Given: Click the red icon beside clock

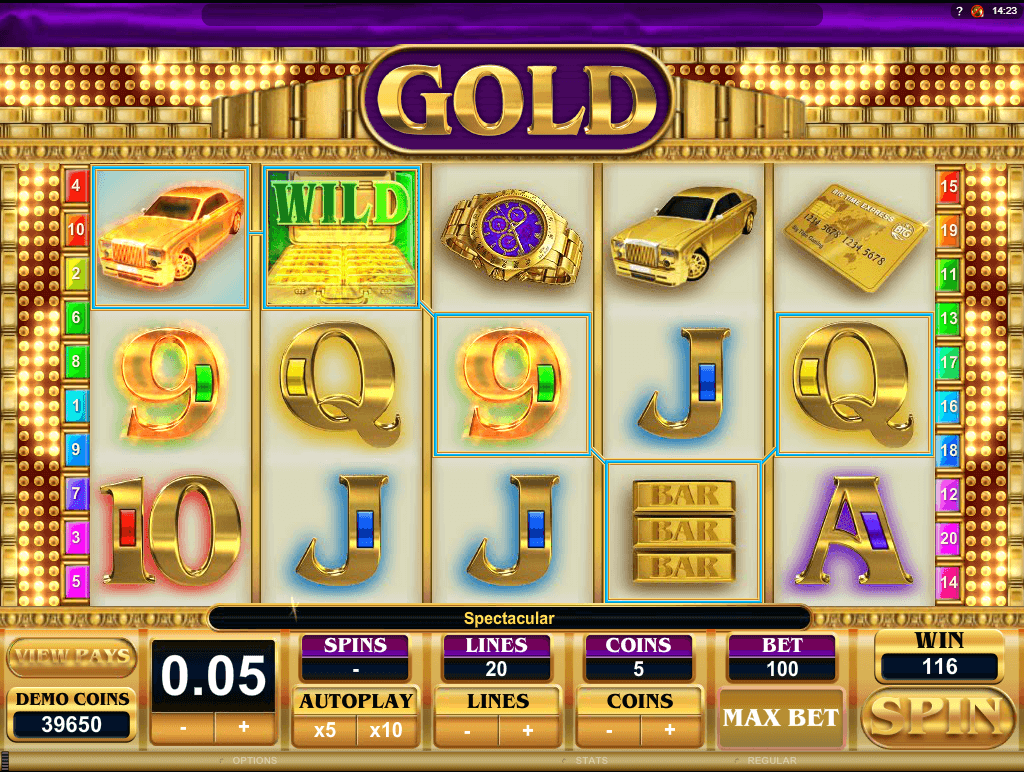Looking at the screenshot, I should tap(977, 10).
